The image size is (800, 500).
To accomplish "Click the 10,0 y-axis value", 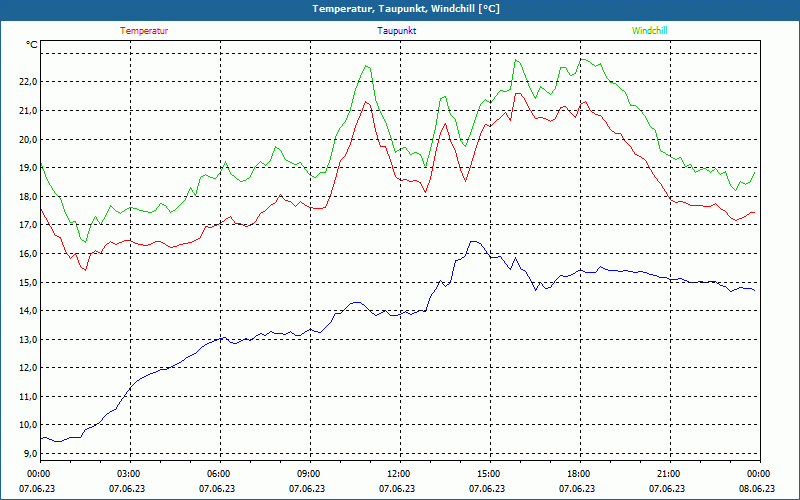I will (29, 424).
